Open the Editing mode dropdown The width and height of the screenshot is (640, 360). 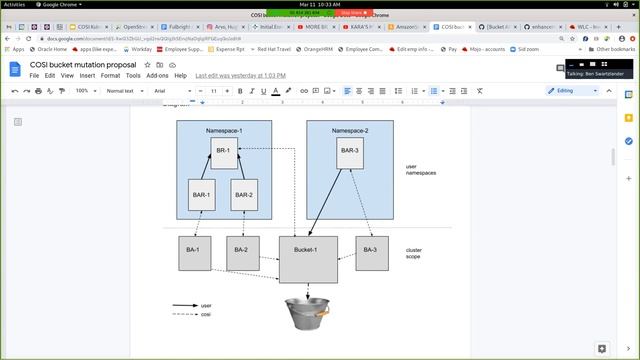coord(573,91)
